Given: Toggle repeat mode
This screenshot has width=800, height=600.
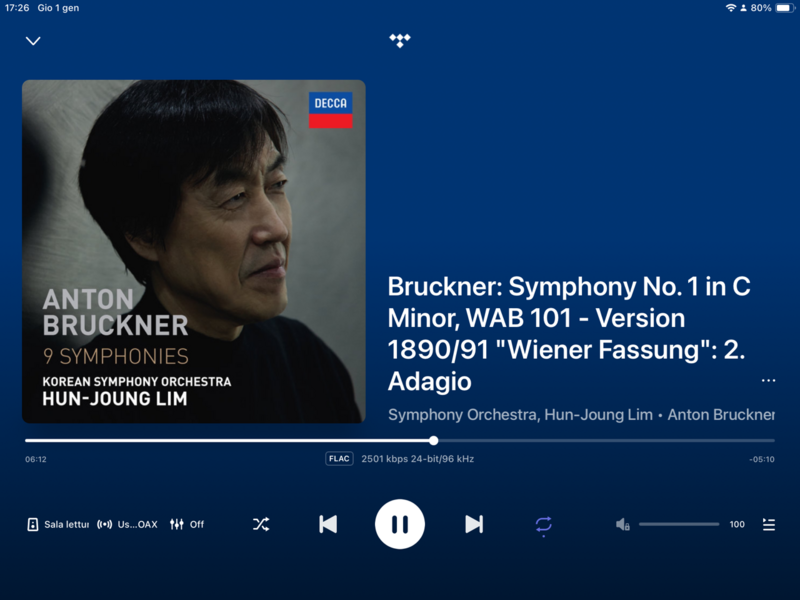Looking at the screenshot, I should pyautogui.click(x=543, y=526).
